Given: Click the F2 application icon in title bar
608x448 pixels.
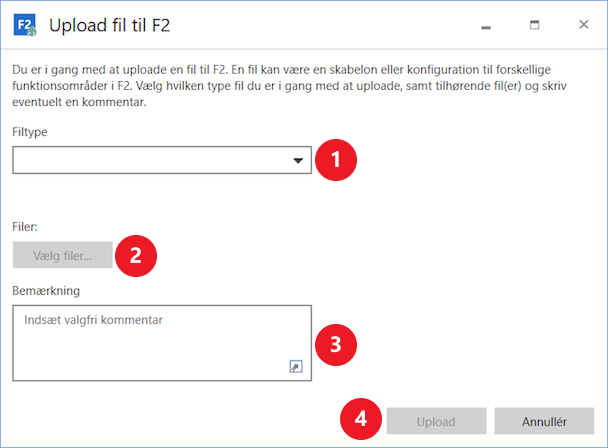Looking at the screenshot, I should (25, 25).
